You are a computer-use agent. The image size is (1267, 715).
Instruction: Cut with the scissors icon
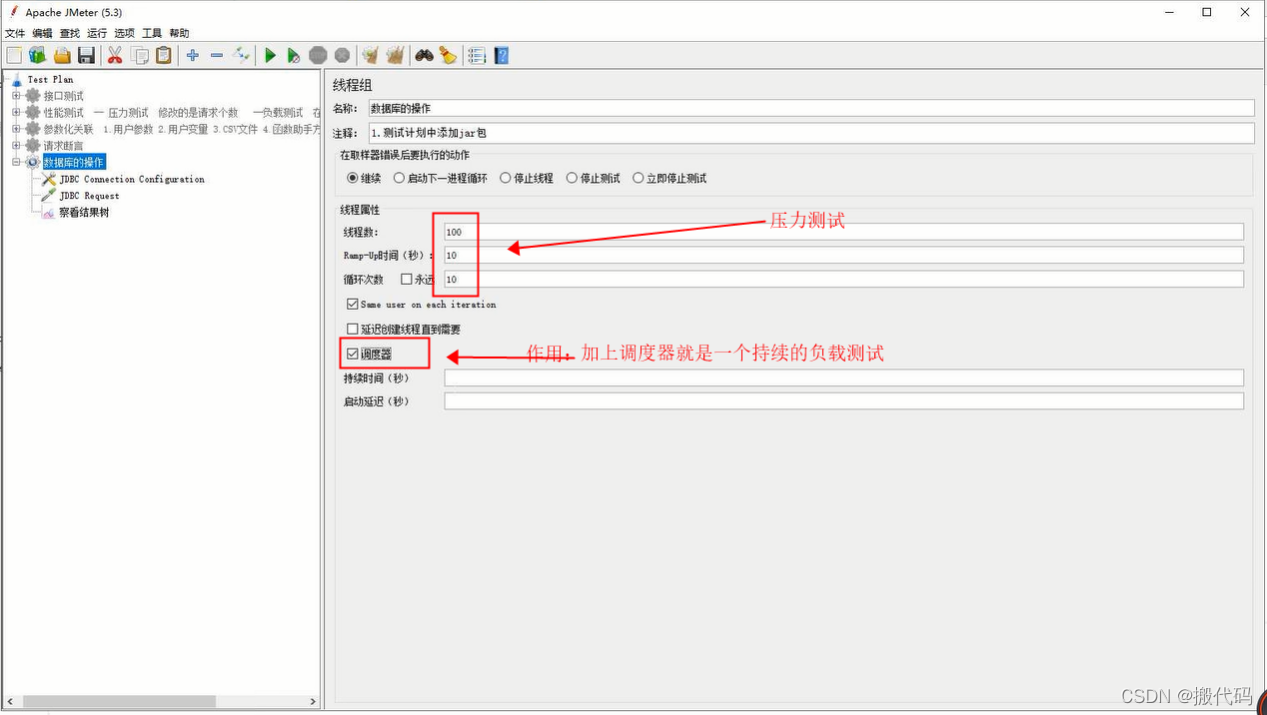[x=115, y=56]
